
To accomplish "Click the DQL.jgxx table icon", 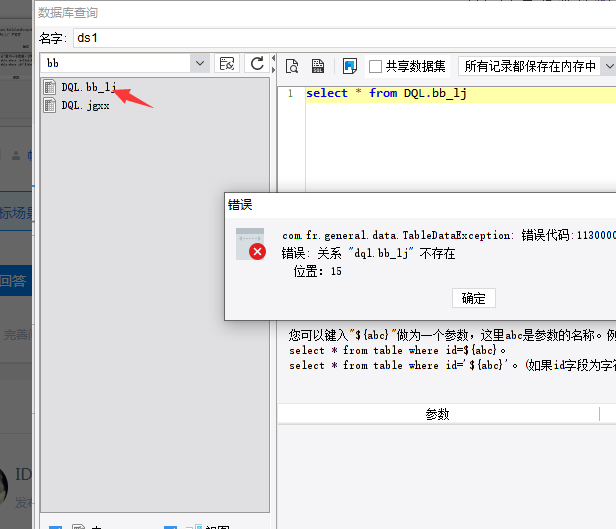I will click(x=49, y=105).
